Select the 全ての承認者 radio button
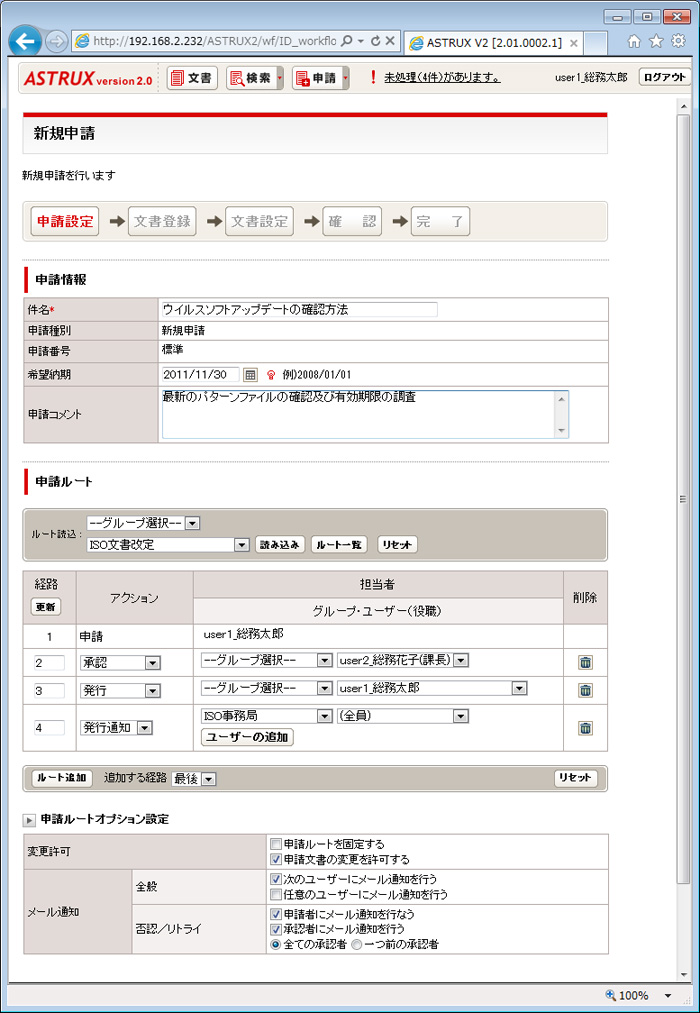 [x=276, y=945]
